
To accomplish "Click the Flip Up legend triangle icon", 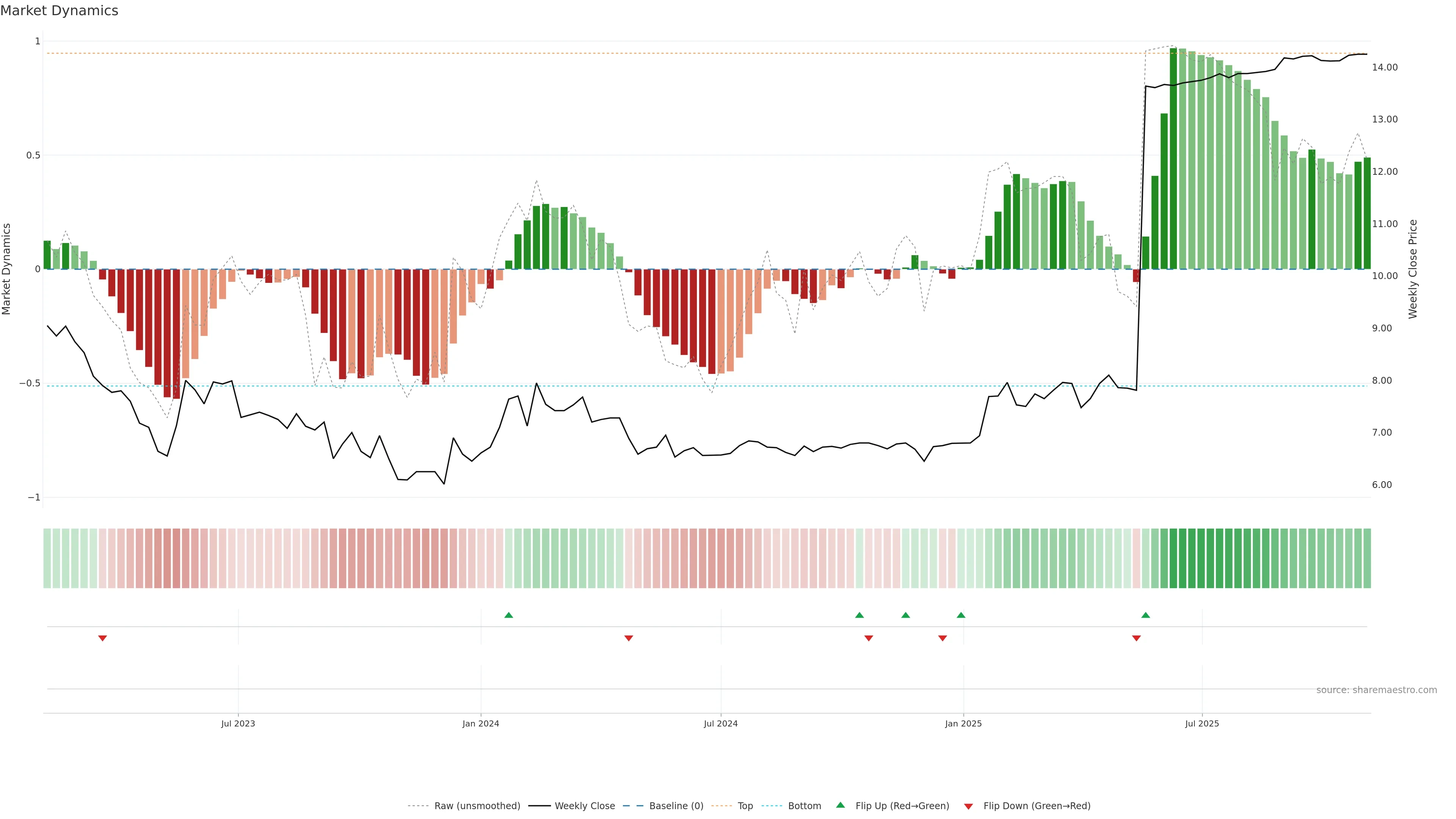I will coord(841,805).
